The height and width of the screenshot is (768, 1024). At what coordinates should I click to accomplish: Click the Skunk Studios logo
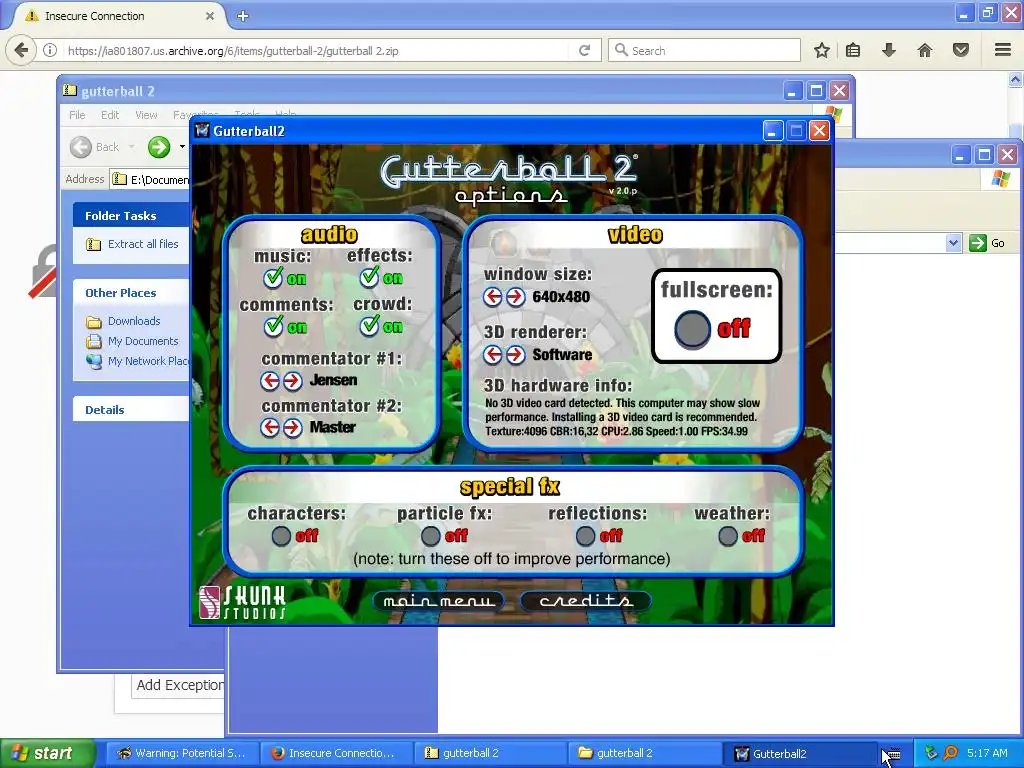242,602
